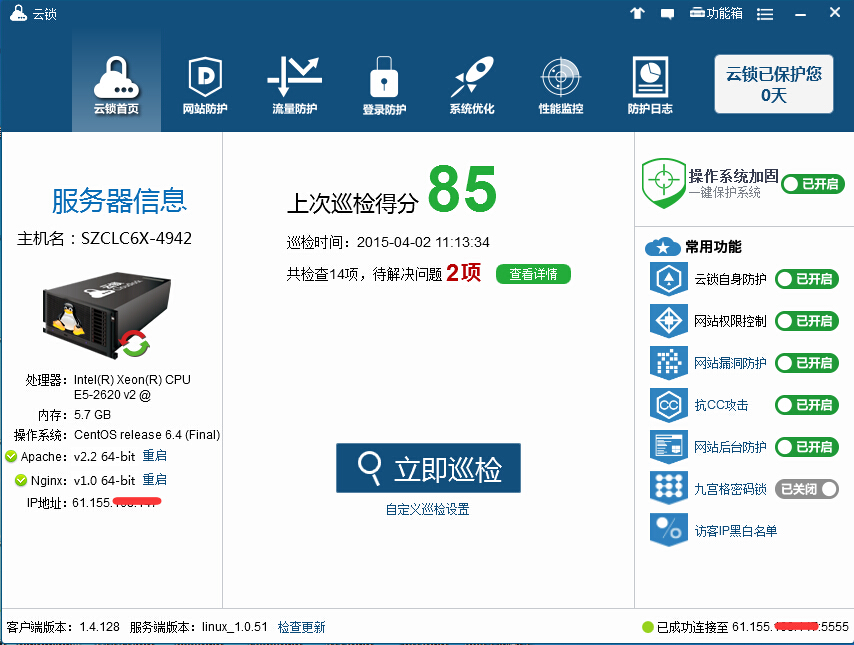Click the 查看详情 view details button
This screenshot has height=645, width=854.
click(x=533, y=274)
